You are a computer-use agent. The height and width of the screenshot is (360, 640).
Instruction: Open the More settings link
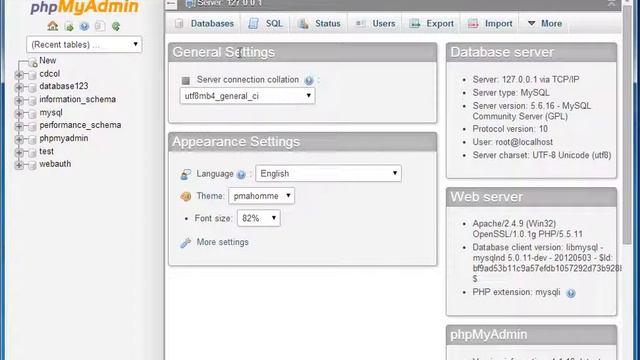pyautogui.click(x=222, y=242)
